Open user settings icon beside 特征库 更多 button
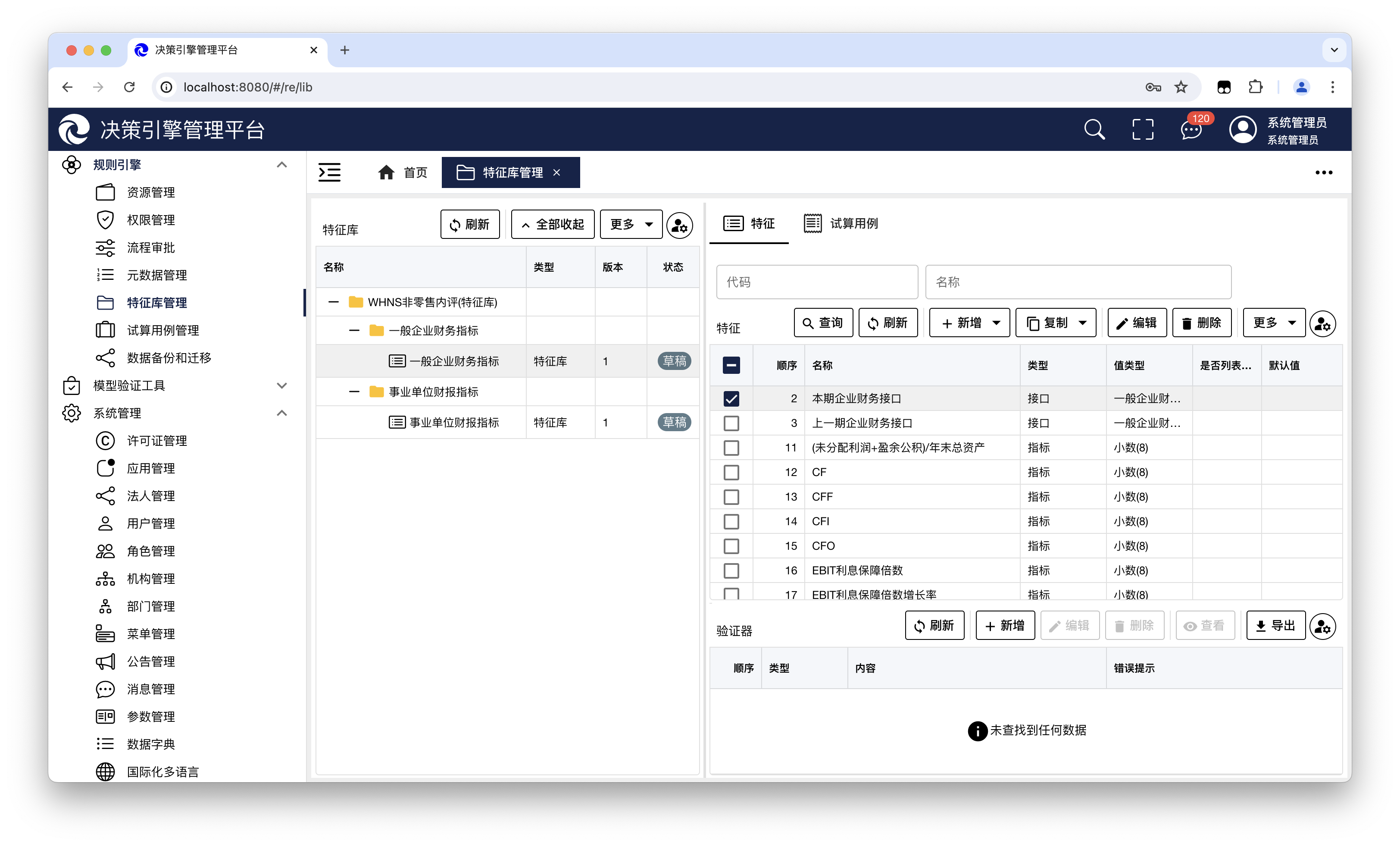The image size is (1400, 846). pos(680,225)
